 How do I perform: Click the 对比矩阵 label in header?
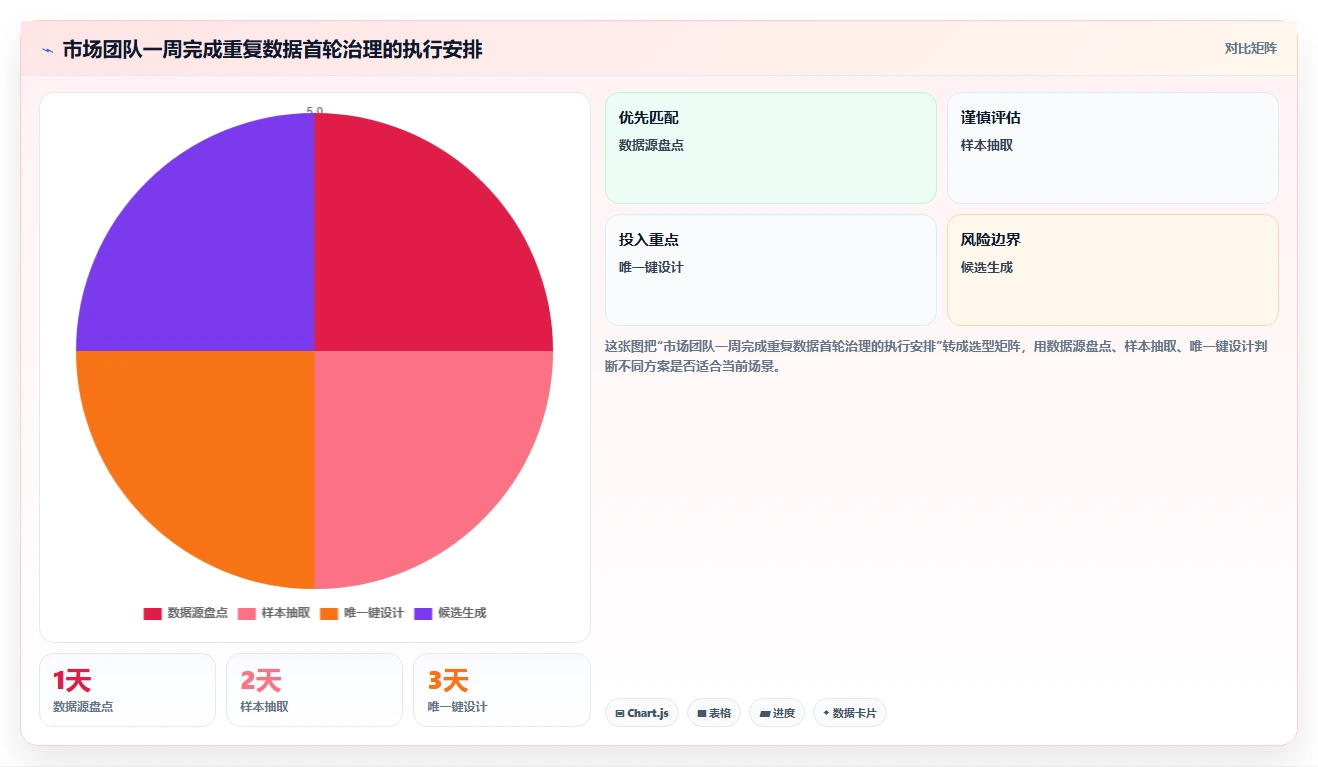[1250, 48]
